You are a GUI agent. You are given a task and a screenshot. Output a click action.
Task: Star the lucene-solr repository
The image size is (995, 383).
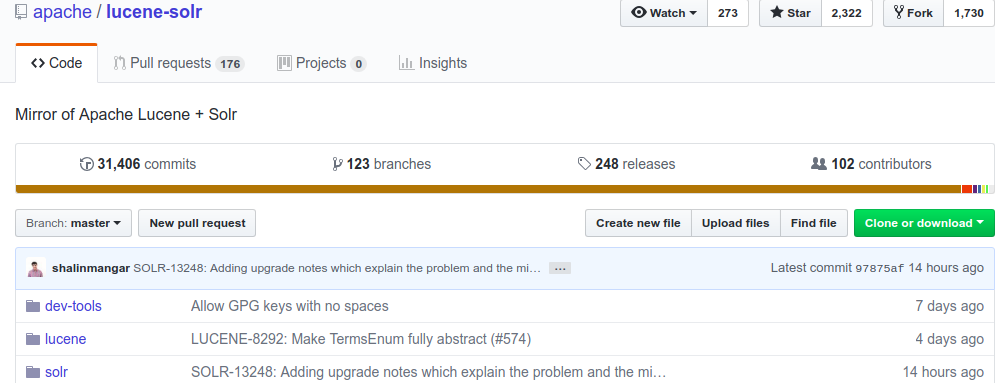click(791, 13)
